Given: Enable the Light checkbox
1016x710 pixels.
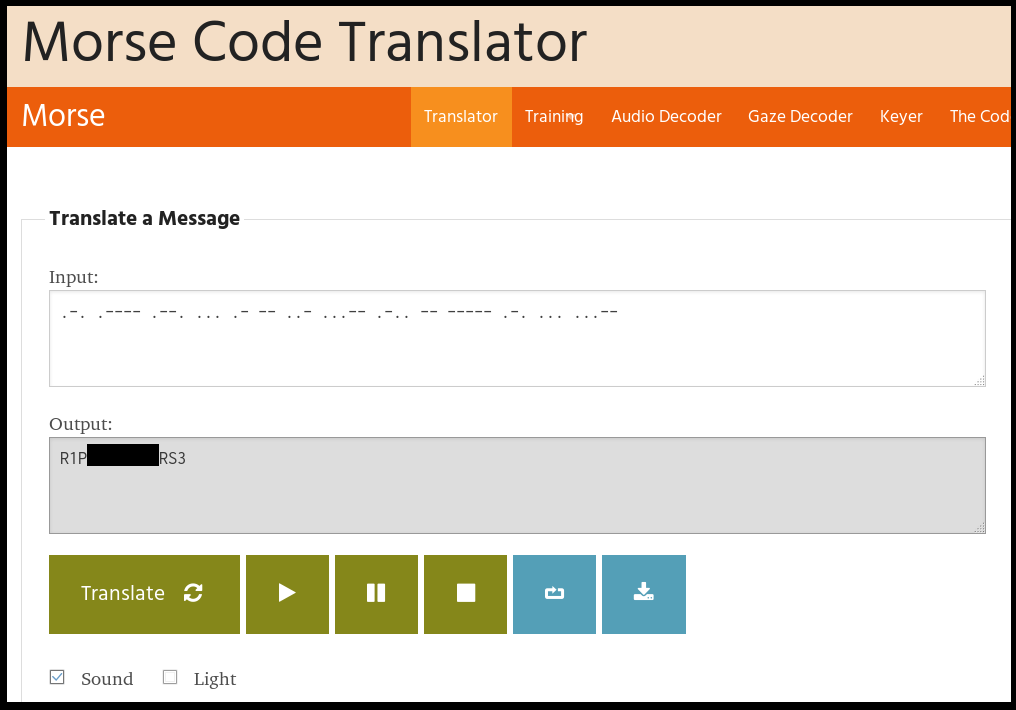Looking at the screenshot, I should click(x=170, y=678).
